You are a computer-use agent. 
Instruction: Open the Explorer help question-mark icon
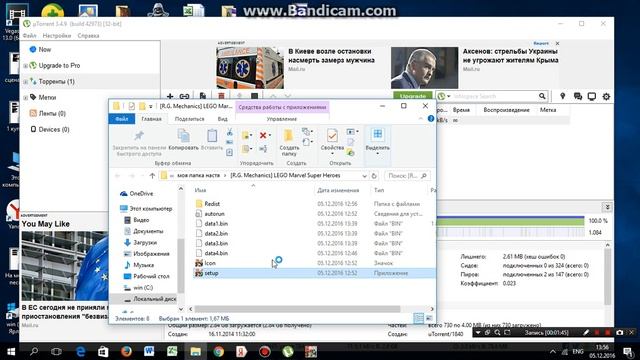pyautogui.click(x=431, y=119)
